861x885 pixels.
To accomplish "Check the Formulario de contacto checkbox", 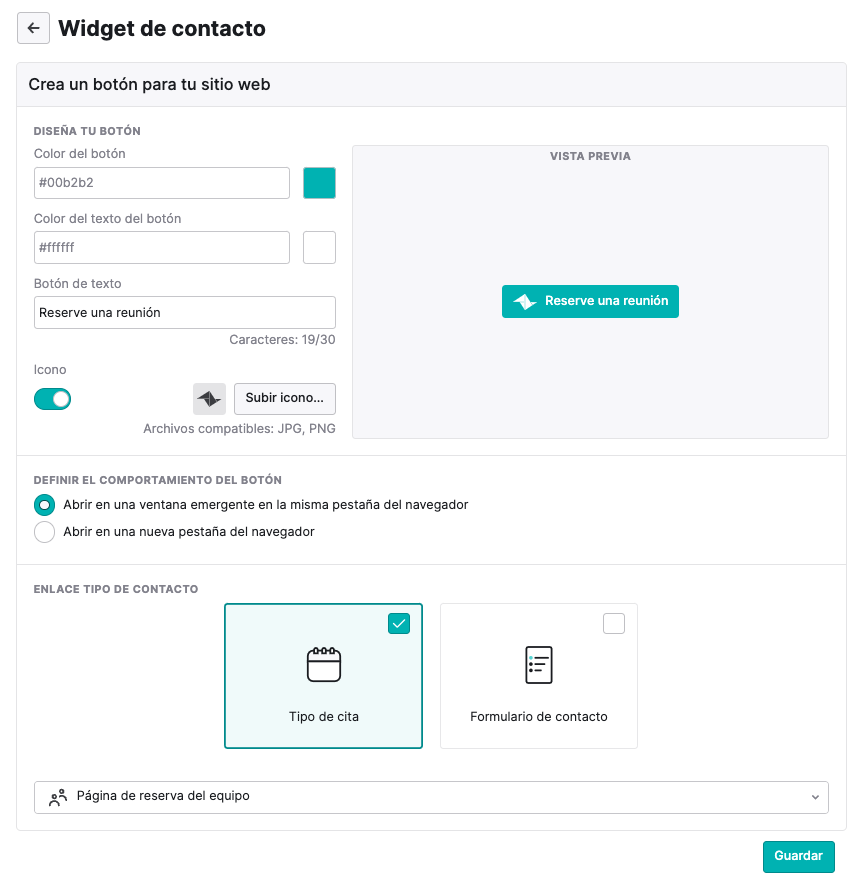I will tap(614, 624).
